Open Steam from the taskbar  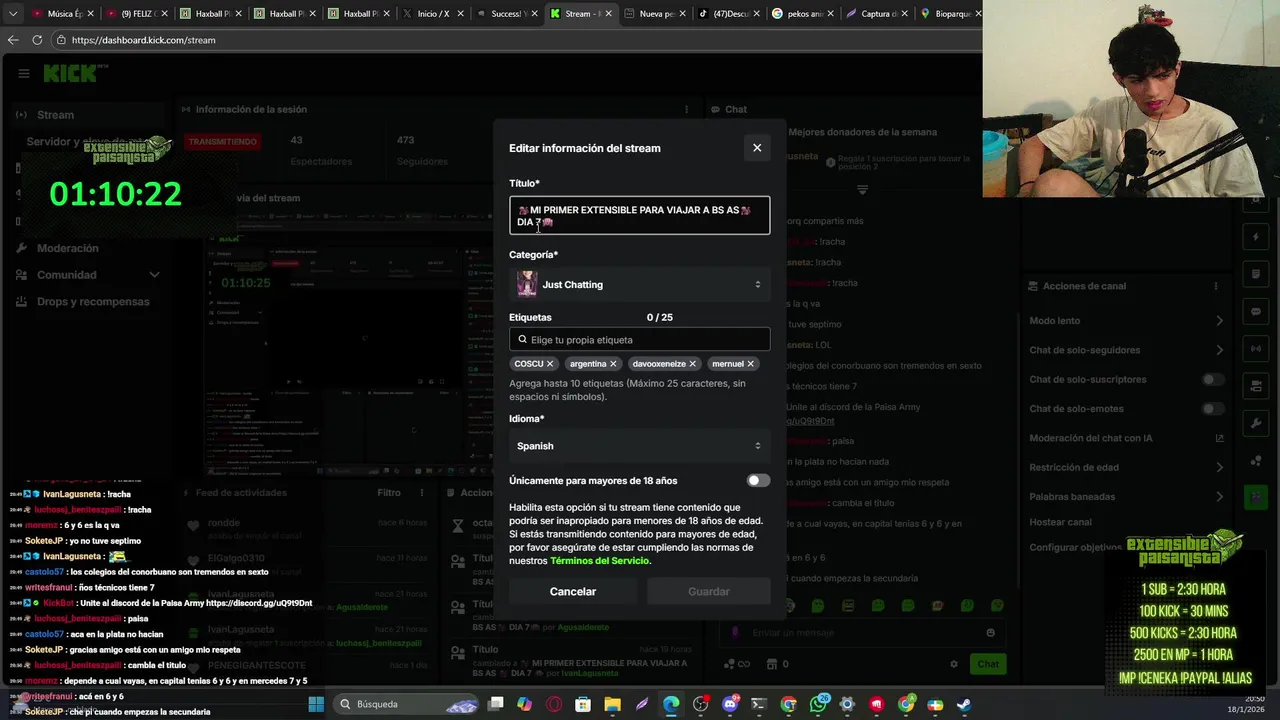964,704
